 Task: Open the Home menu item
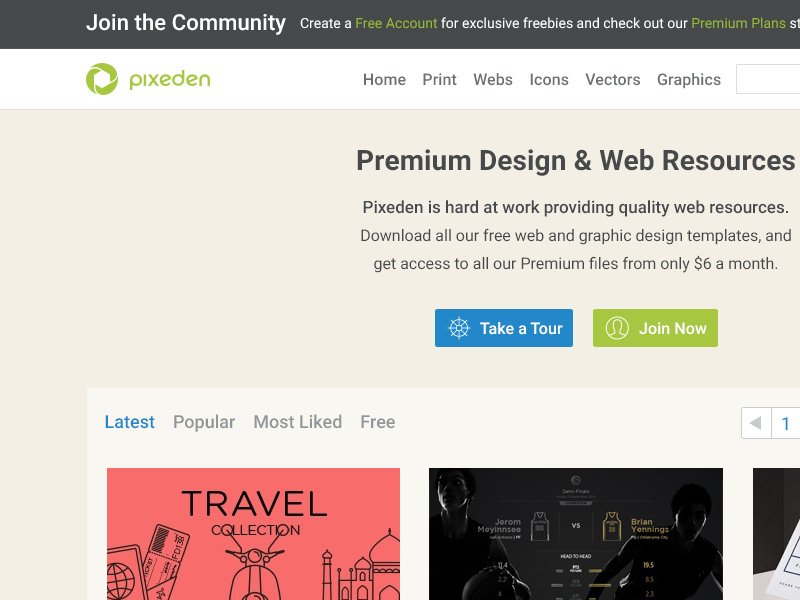coord(384,80)
